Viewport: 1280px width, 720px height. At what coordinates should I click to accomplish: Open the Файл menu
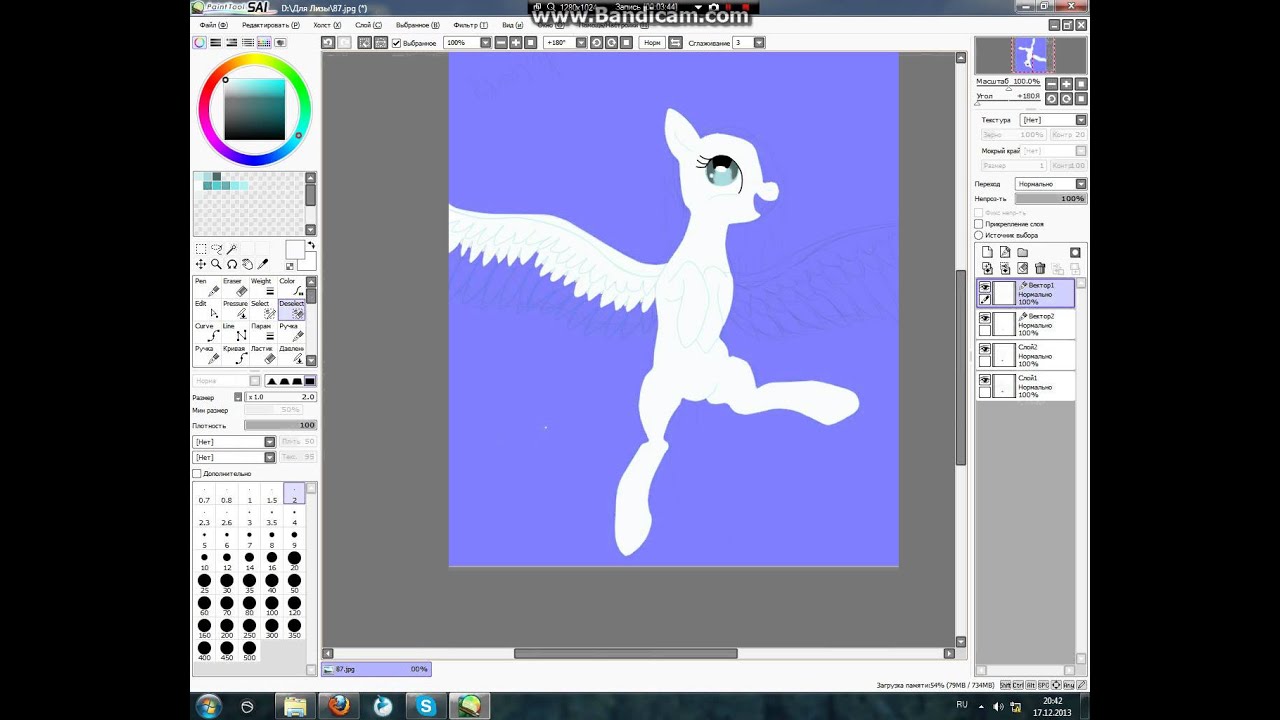[212, 25]
